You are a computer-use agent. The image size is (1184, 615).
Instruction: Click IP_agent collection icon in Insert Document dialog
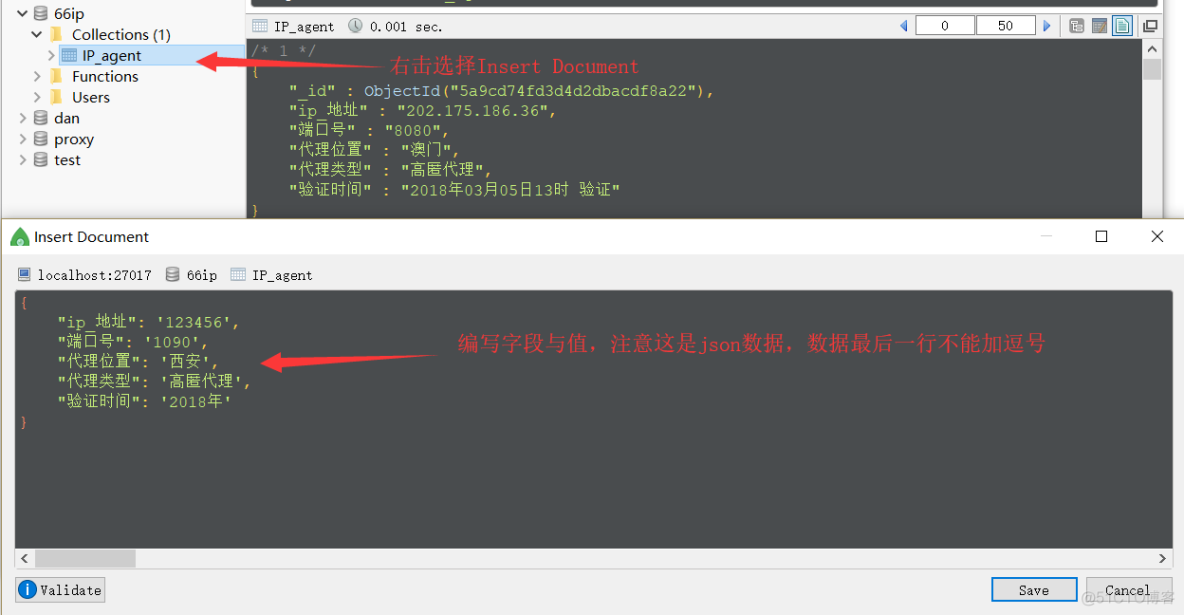pyautogui.click(x=238, y=274)
